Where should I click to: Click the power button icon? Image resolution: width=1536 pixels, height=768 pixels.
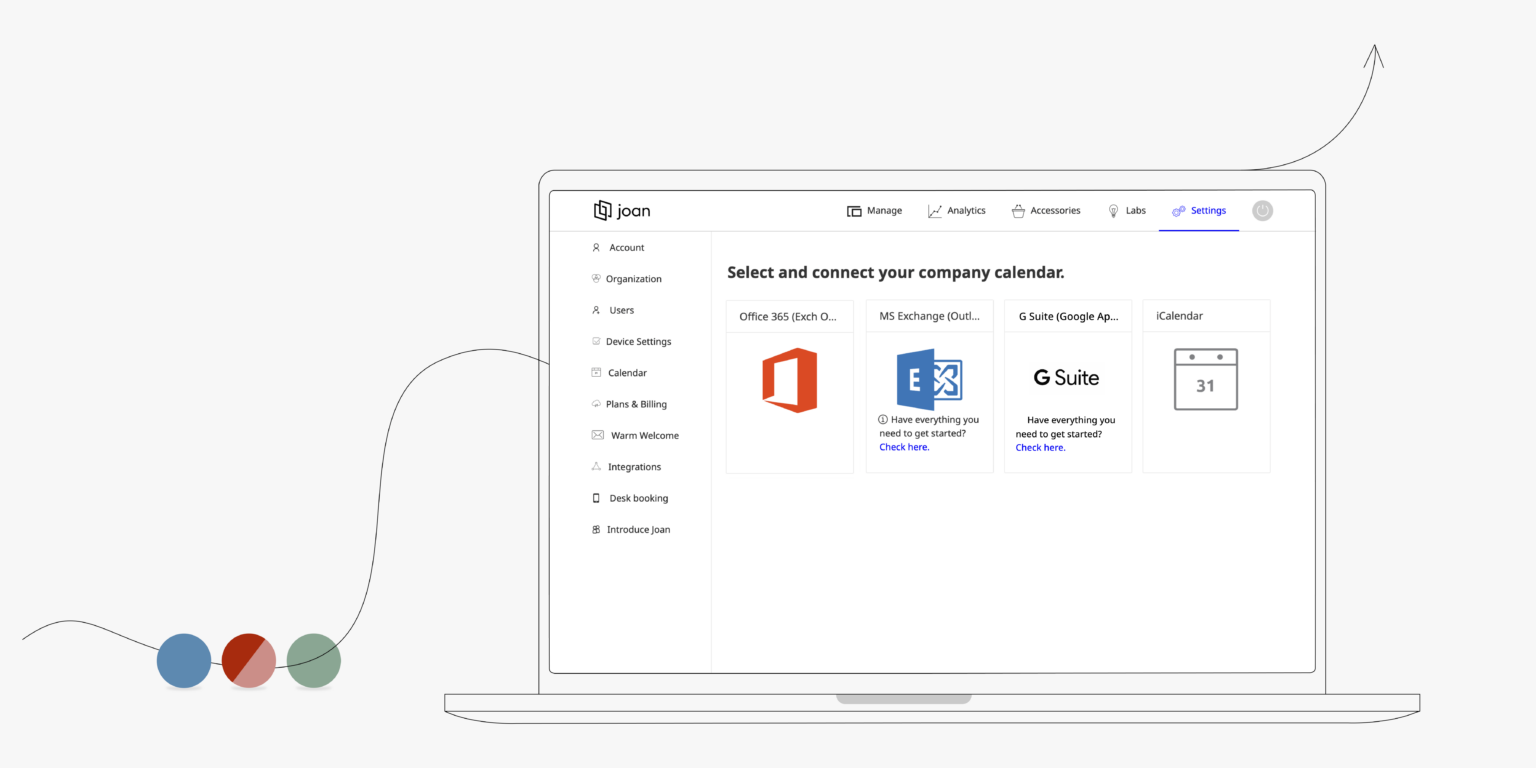pyautogui.click(x=1262, y=211)
